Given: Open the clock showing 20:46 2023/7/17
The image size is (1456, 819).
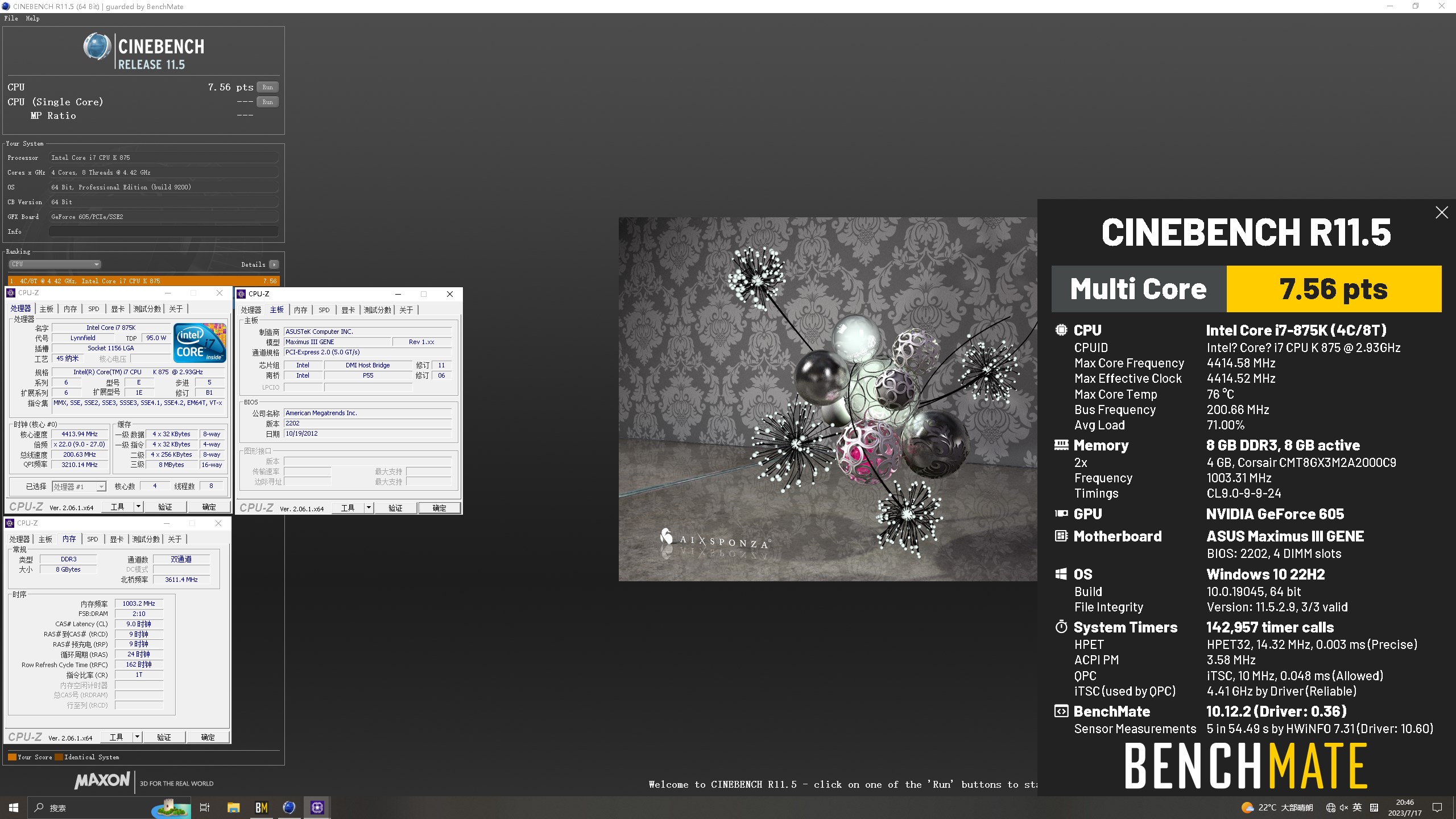Looking at the screenshot, I should [1405, 808].
